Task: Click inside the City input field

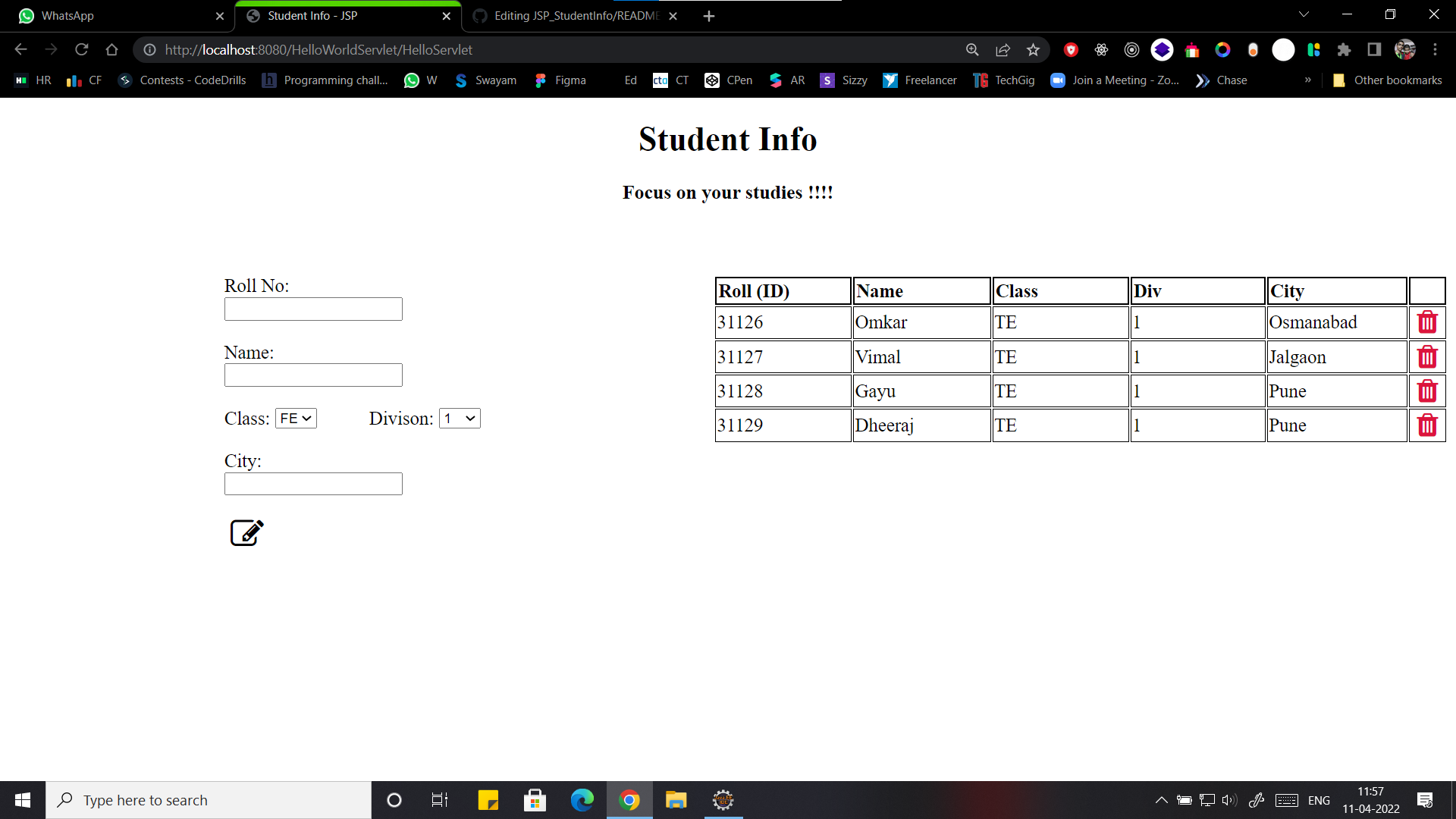Action: coord(312,483)
